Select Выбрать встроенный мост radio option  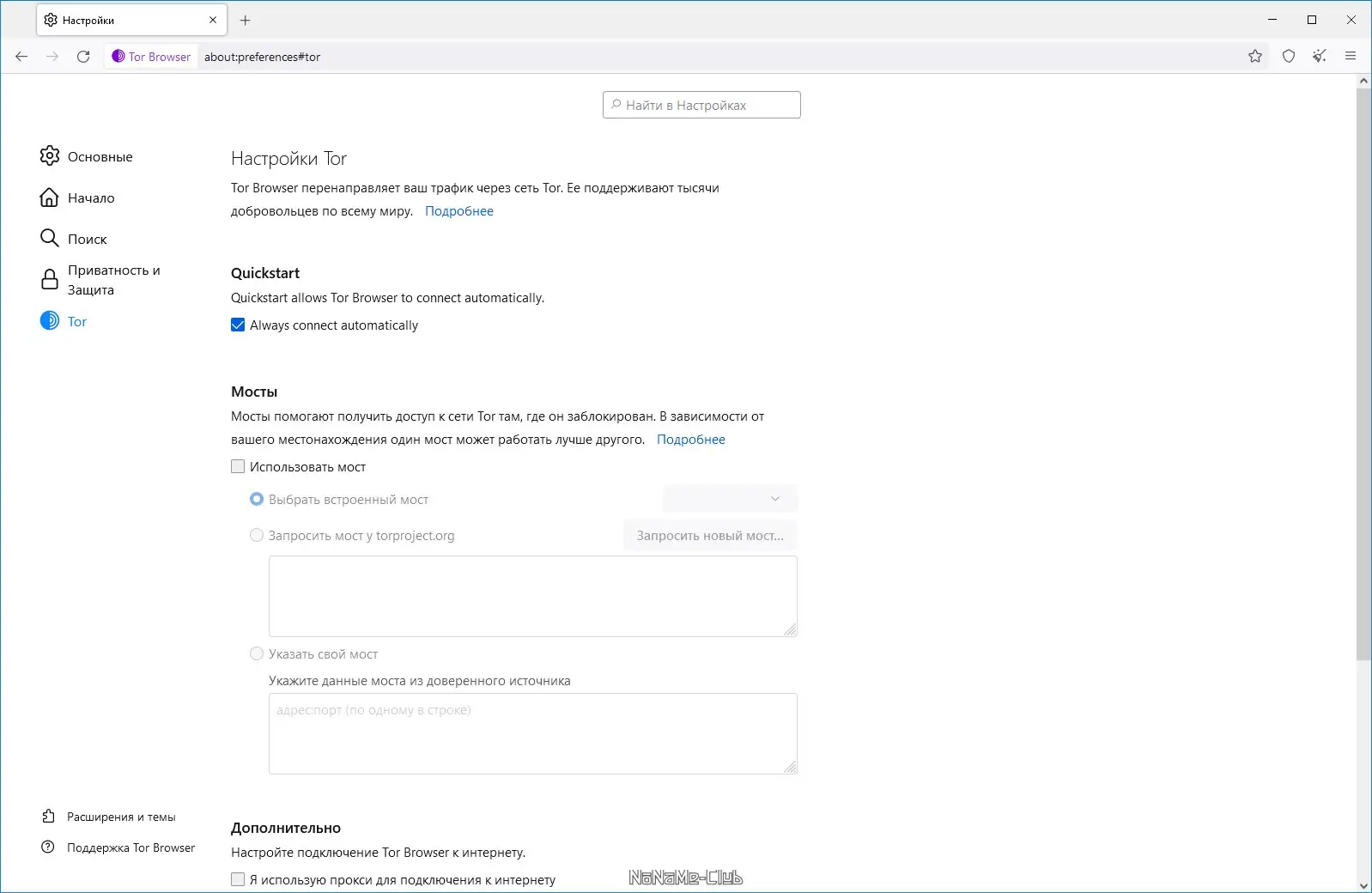[257, 499]
